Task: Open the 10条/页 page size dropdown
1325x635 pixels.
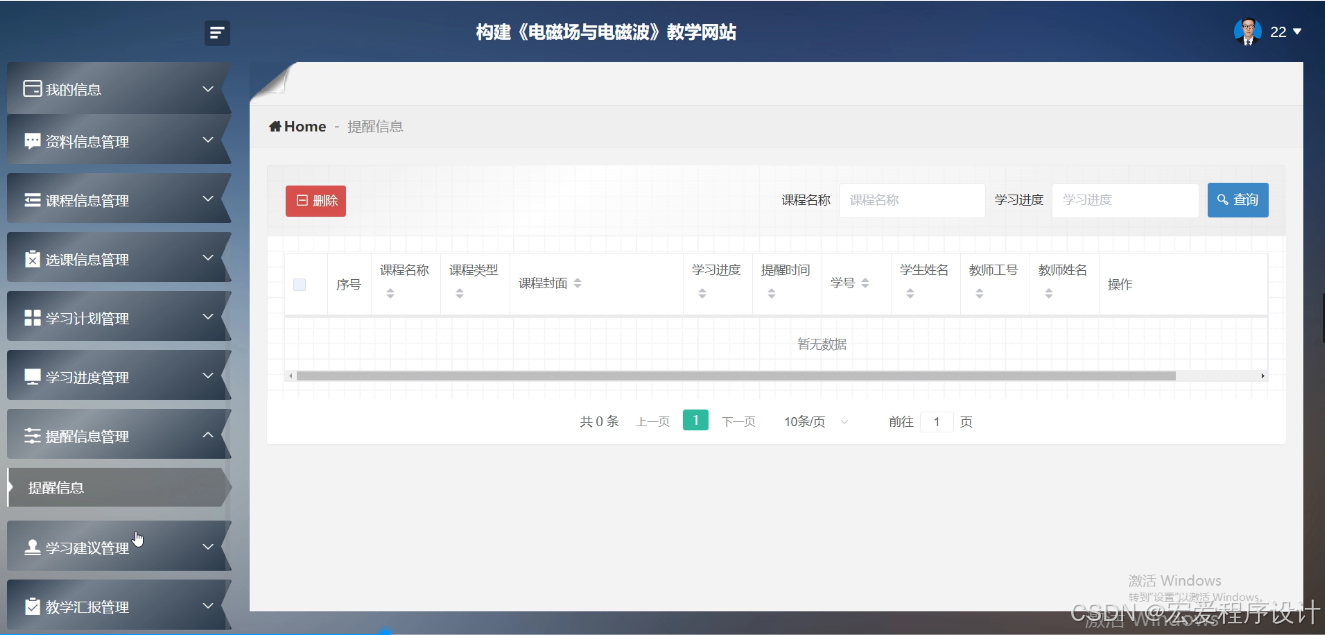Action: point(816,422)
